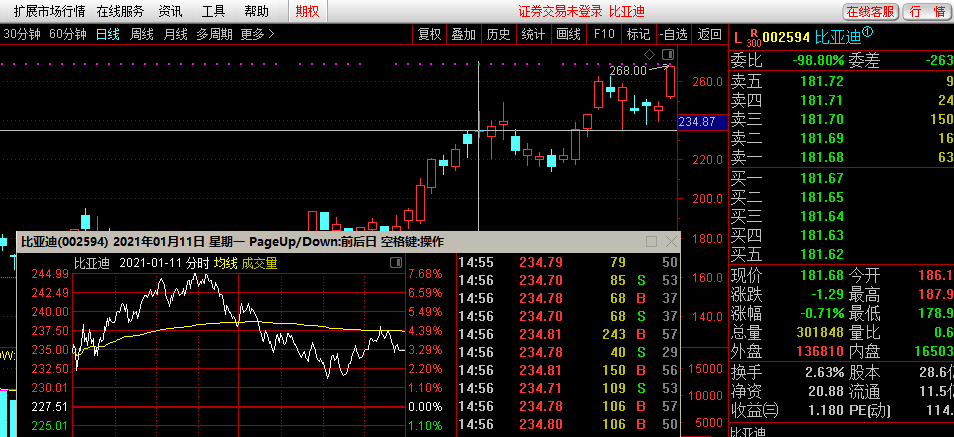Click the 总量 value 301848
The width and height of the screenshot is (954, 437).
pyautogui.click(x=818, y=332)
